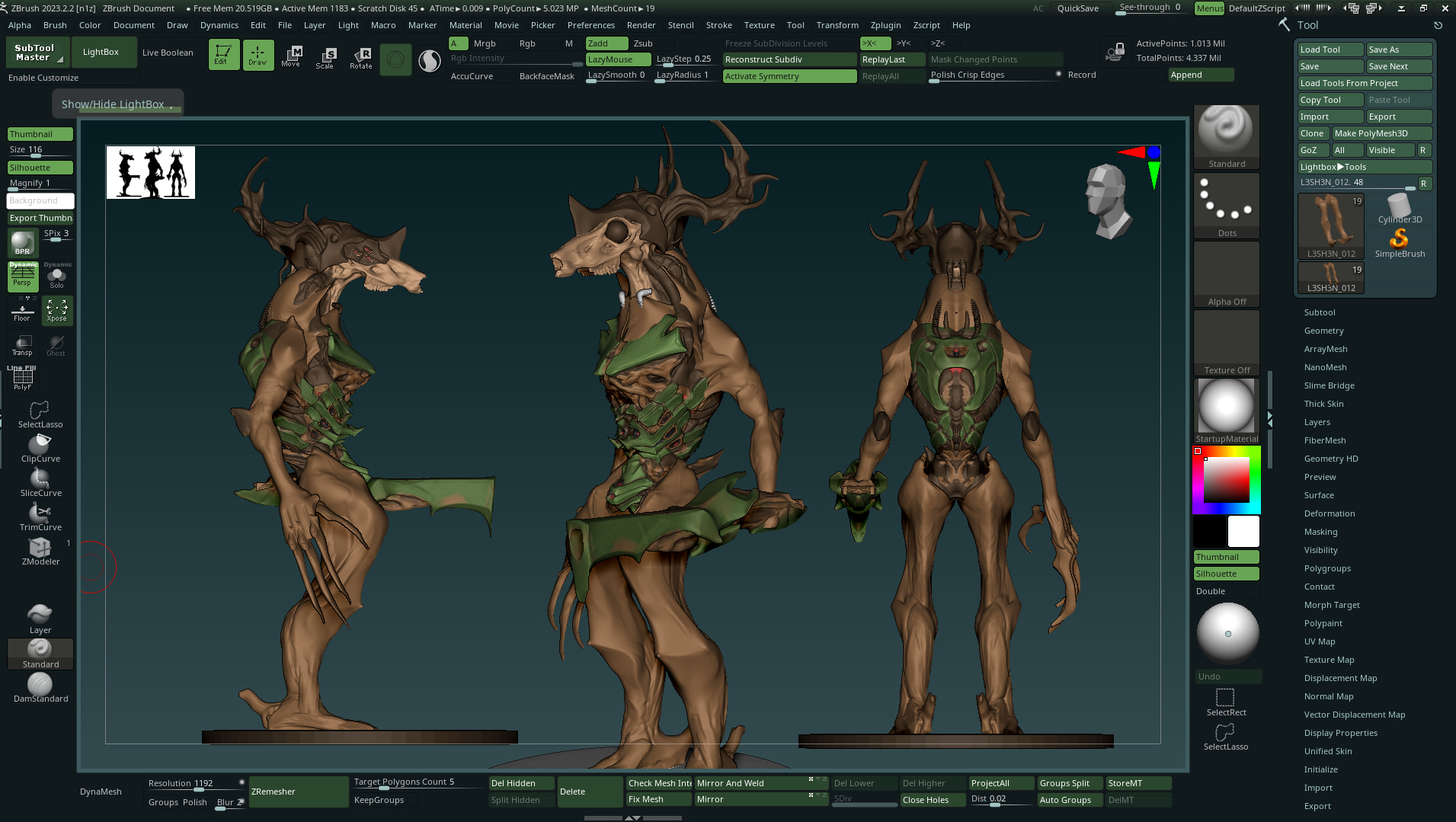The height and width of the screenshot is (822, 1456).
Task: Pick a color in the color picker square
Action: click(x=1226, y=479)
